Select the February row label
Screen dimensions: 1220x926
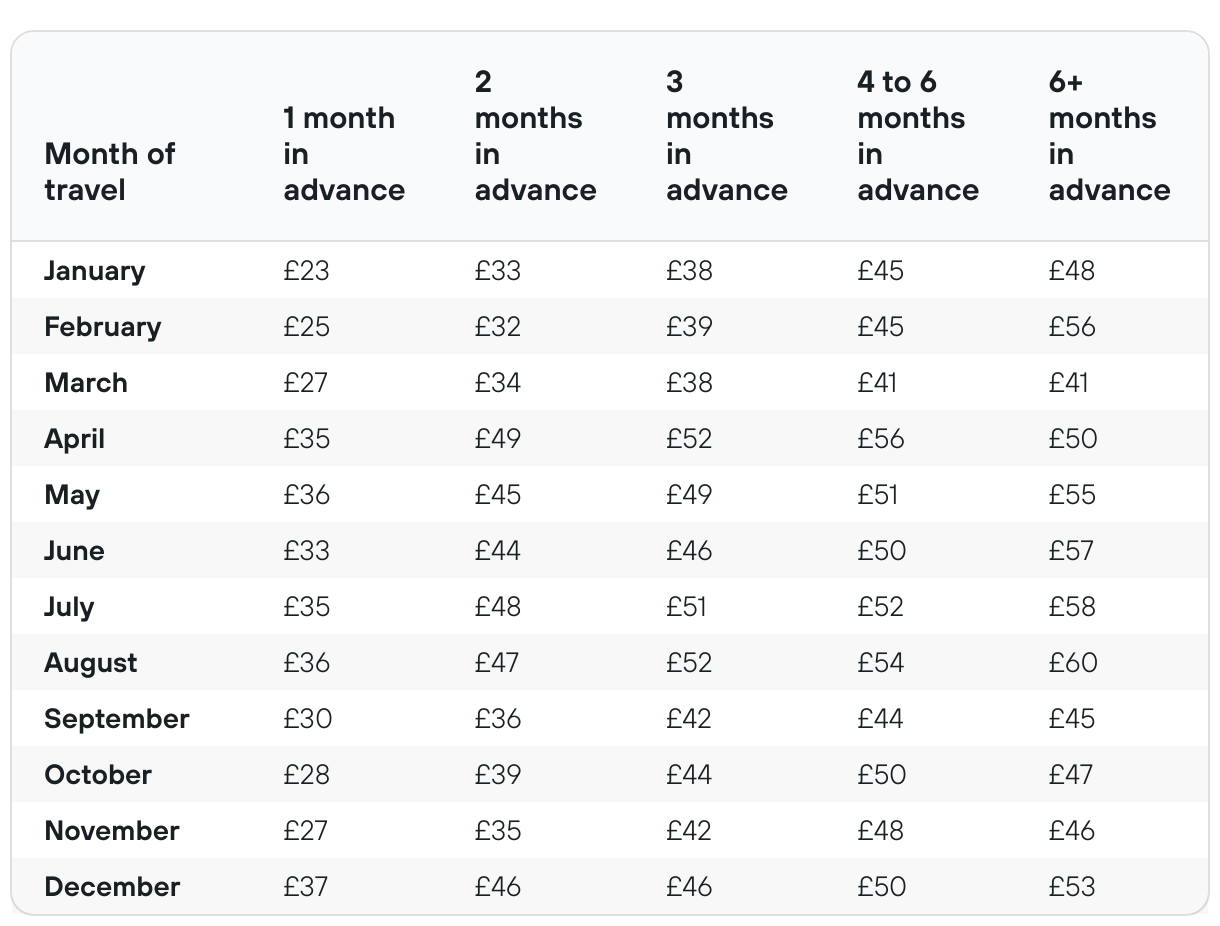tap(102, 327)
